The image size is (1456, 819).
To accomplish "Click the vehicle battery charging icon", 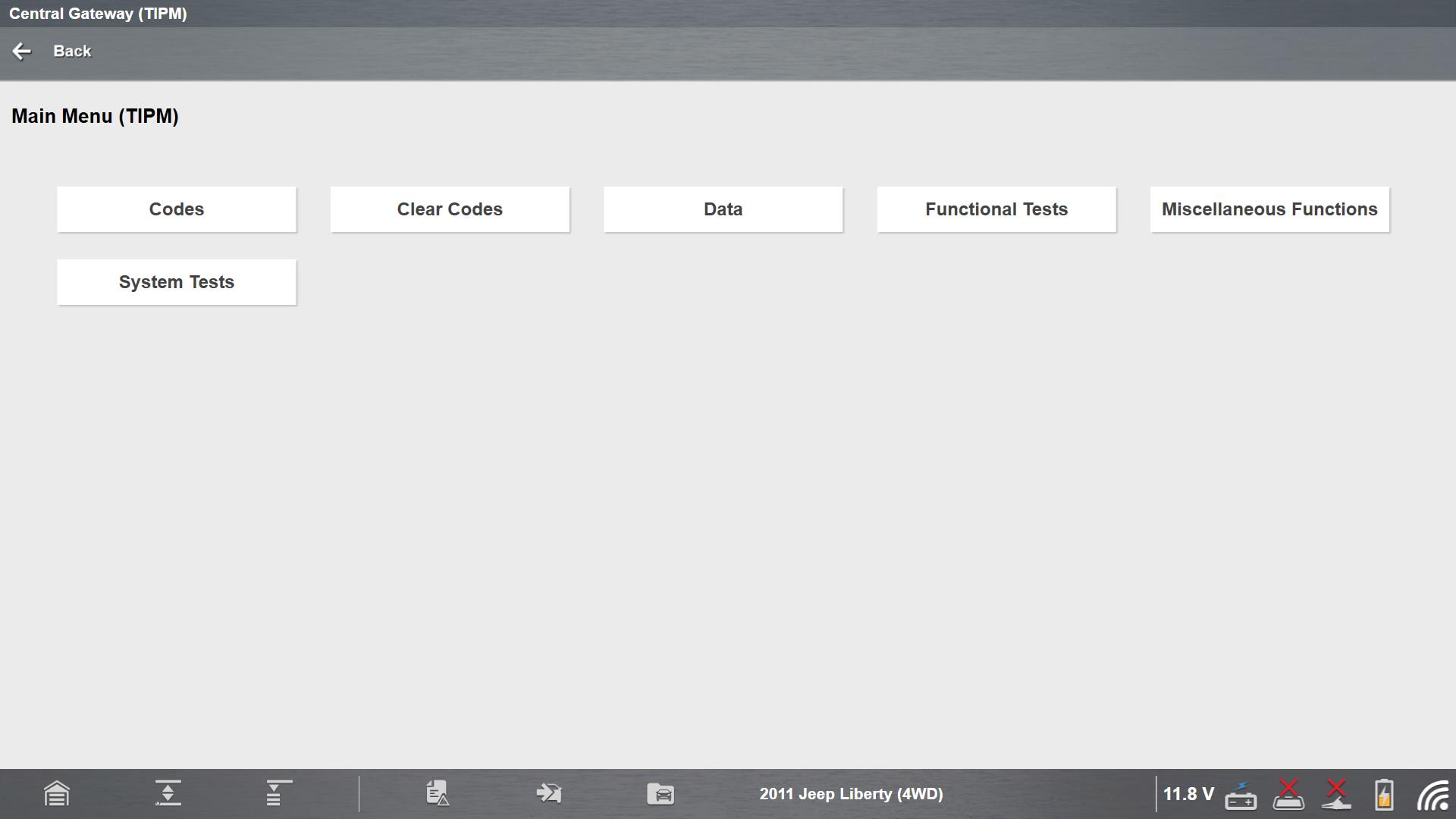I will click(1241, 795).
